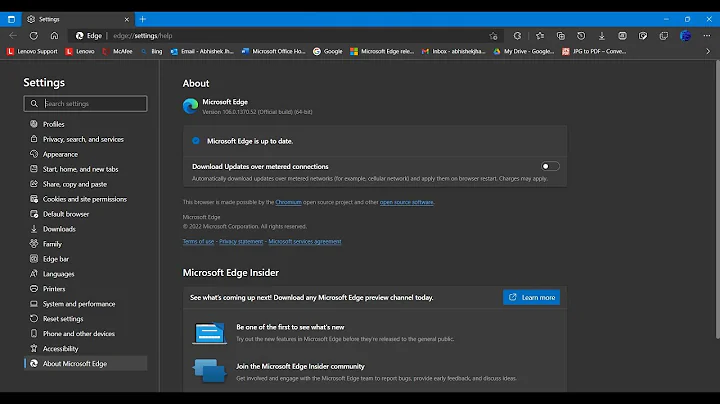Add this page to favorites star icon
Viewport: 720px width, 404px height.
click(493, 36)
